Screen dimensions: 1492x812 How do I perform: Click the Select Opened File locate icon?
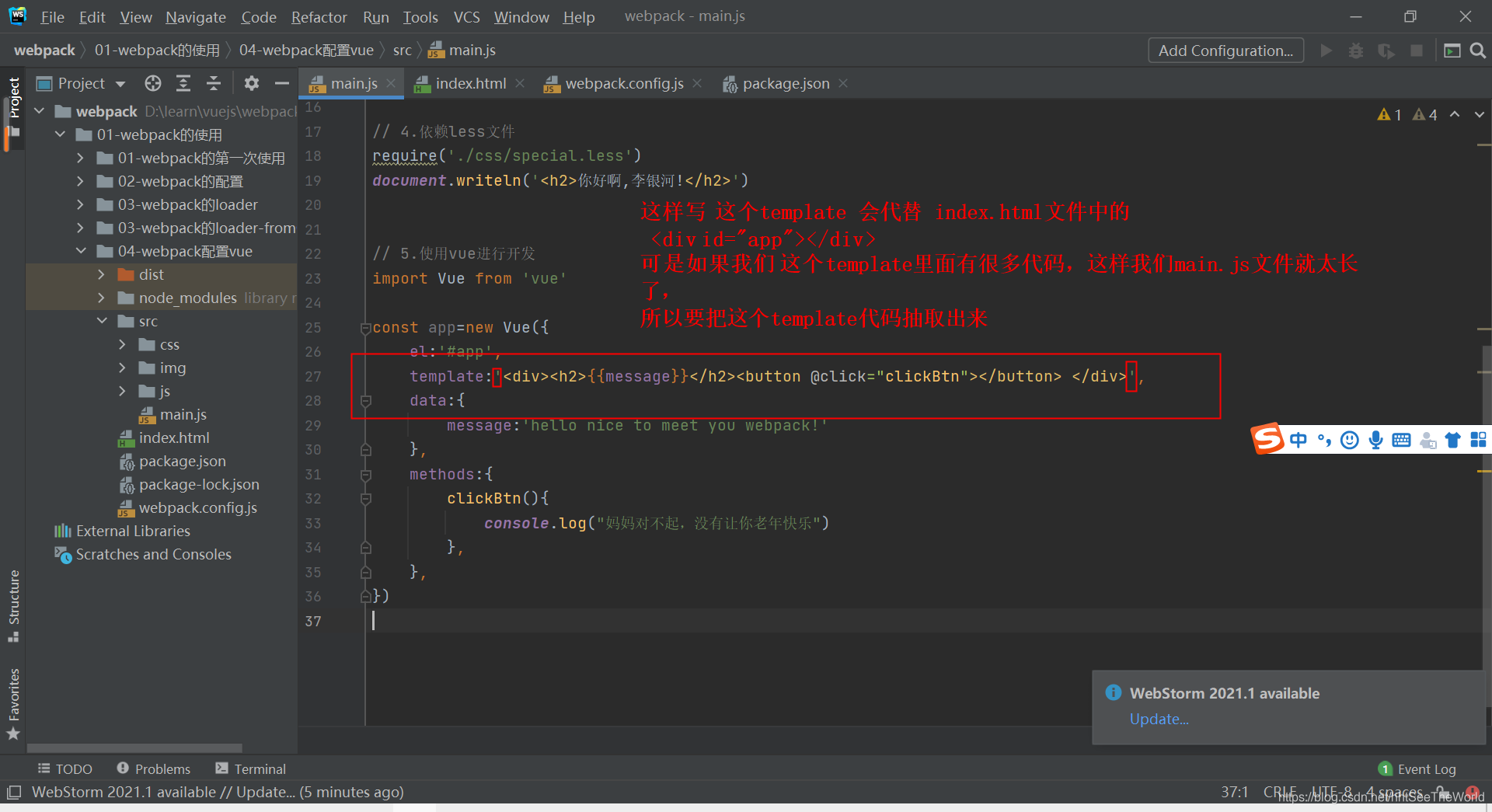click(x=153, y=83)
